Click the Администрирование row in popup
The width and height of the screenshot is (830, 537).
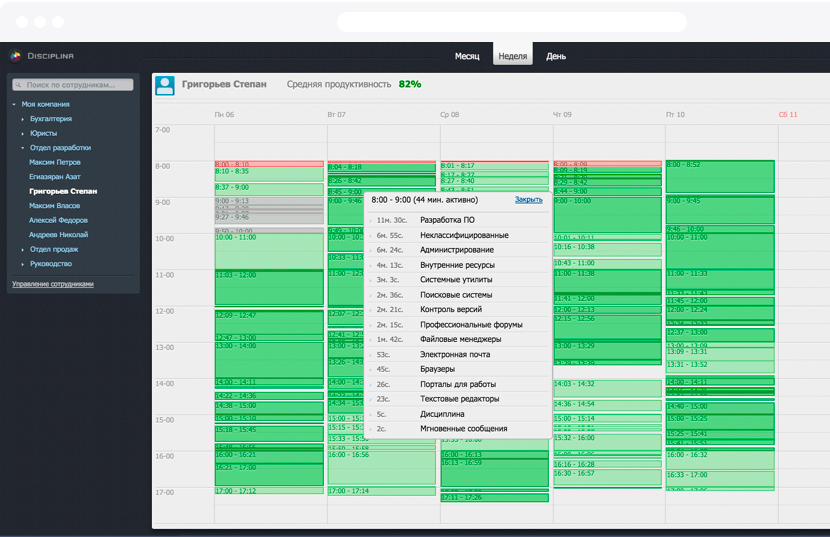click(x=458, y=250)
